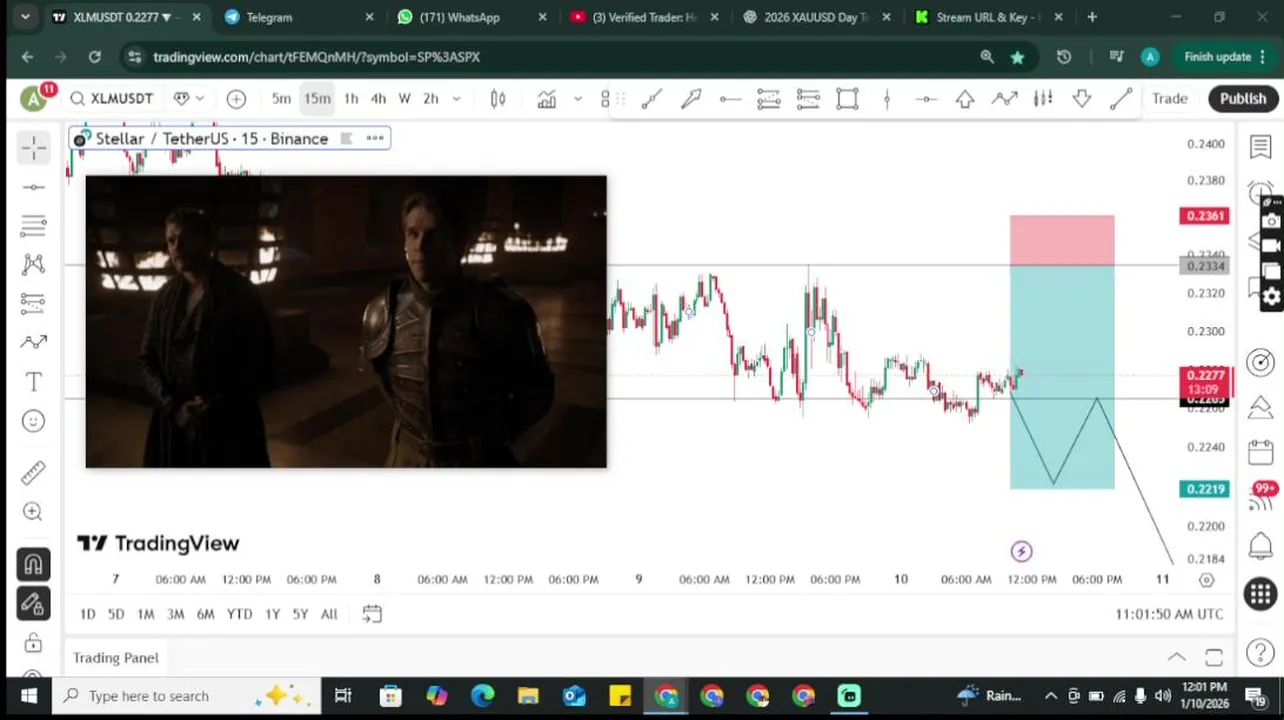Image resolution: width=1284 pixels, height=720 pixels.
Task: Switch to the 5m timeframe
Action: pos(281,98)
